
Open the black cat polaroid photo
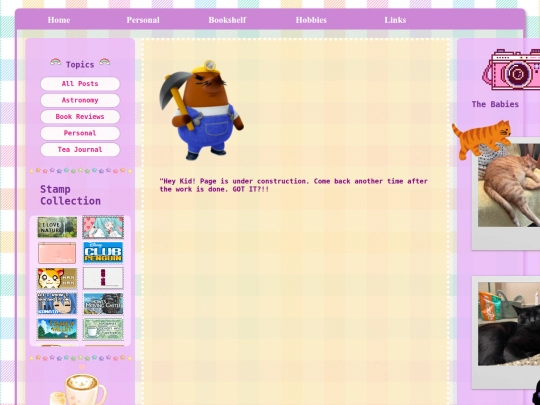[x=506, y=332]
